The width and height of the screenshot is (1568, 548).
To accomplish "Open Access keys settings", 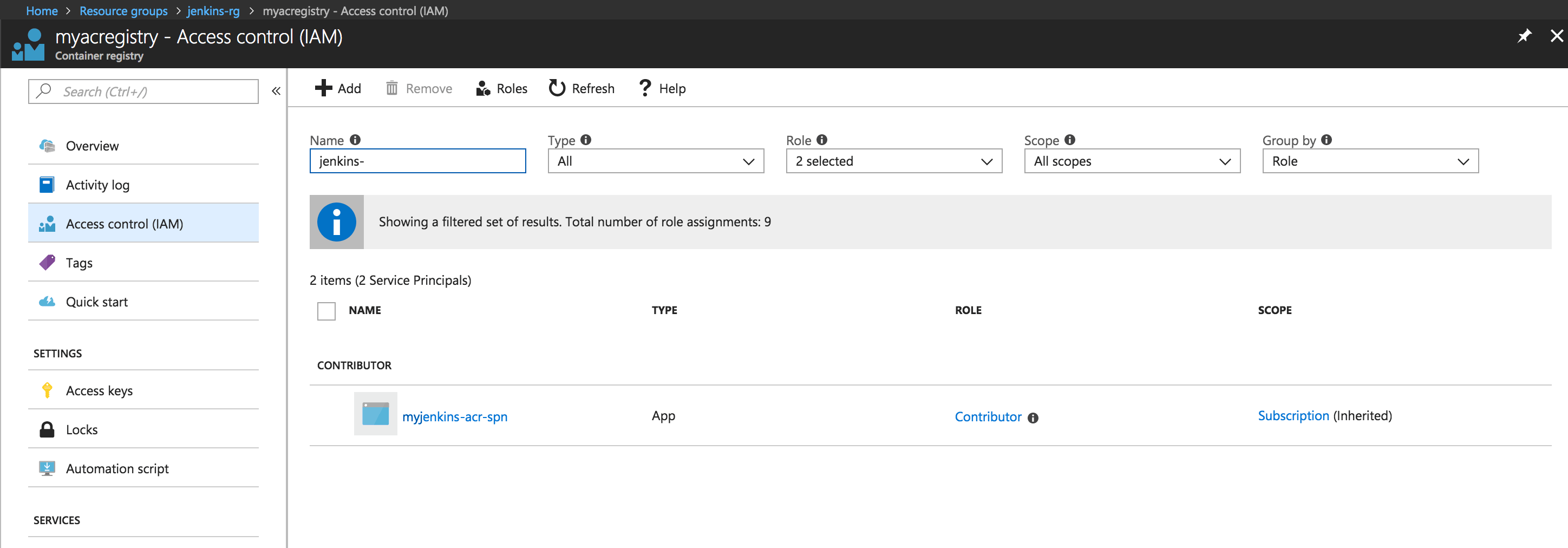I will pos(143,390).
